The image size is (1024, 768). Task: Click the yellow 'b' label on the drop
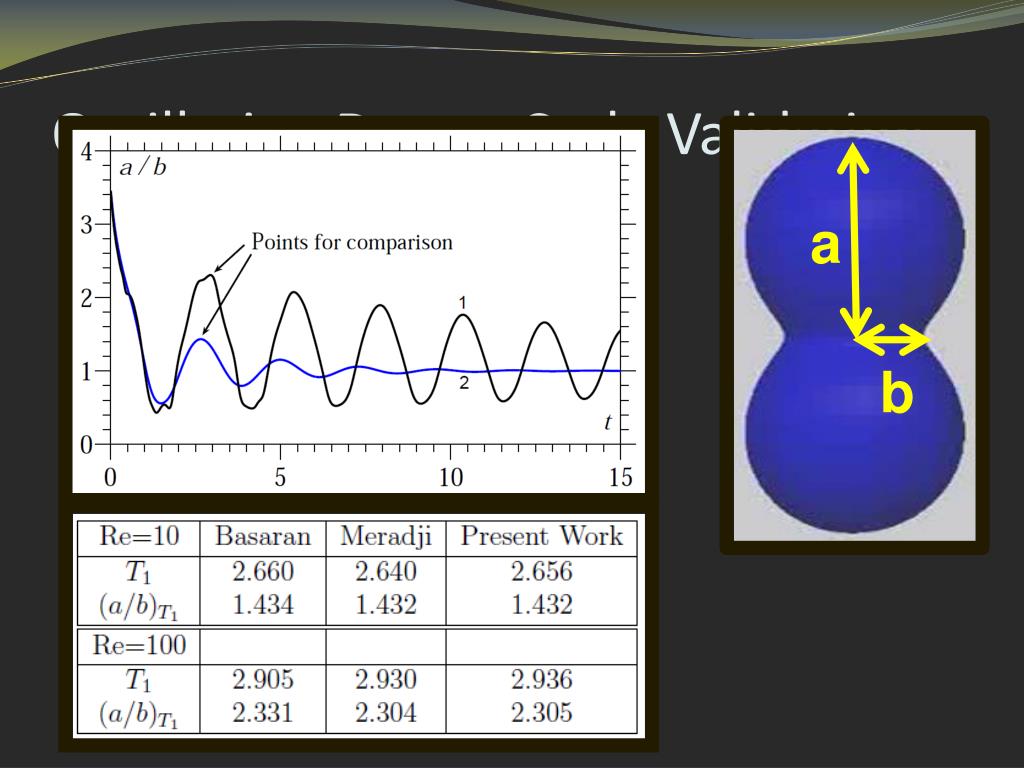[897, 393]
